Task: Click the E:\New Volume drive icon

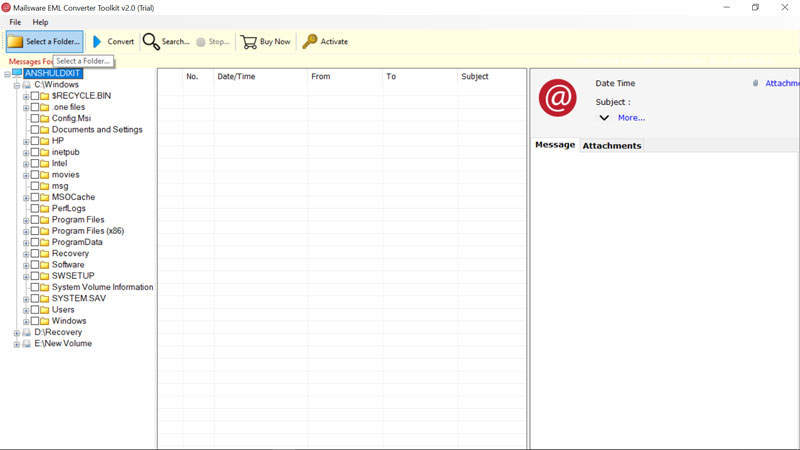Action: 27,344
